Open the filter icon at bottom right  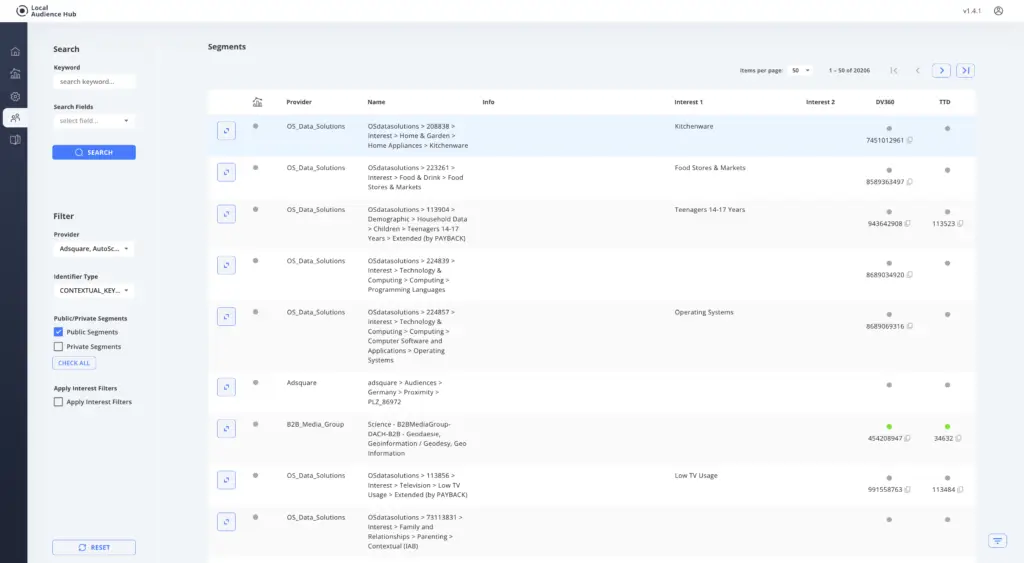click(997, 540)
